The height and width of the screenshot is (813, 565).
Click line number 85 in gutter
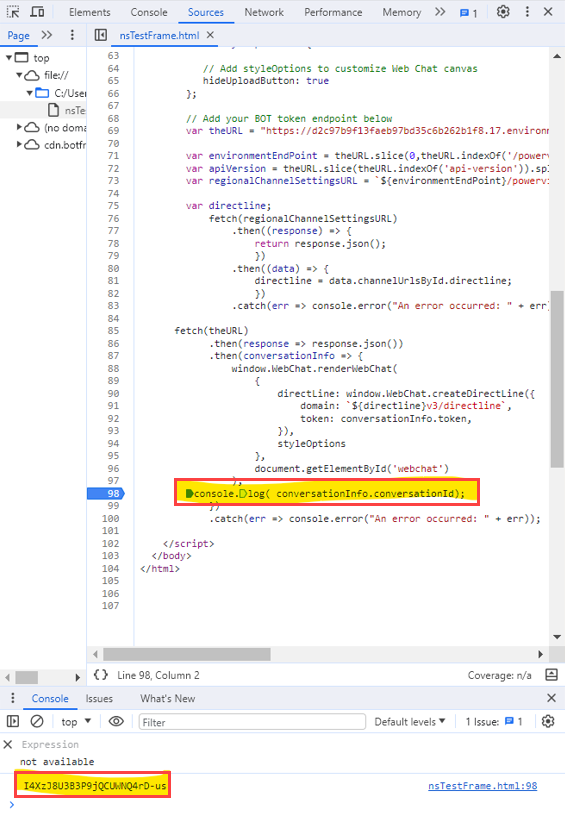(114, 330)
